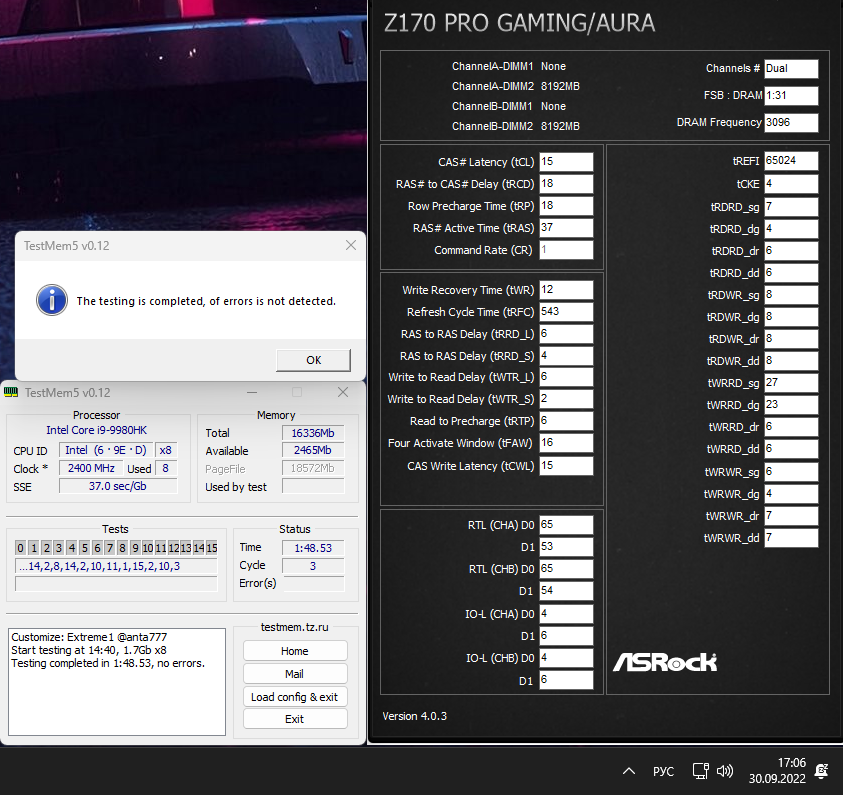Screen dimensions: 843x795
Task: Click the blue info icon in dialog
Action: [x=52, y=300]
